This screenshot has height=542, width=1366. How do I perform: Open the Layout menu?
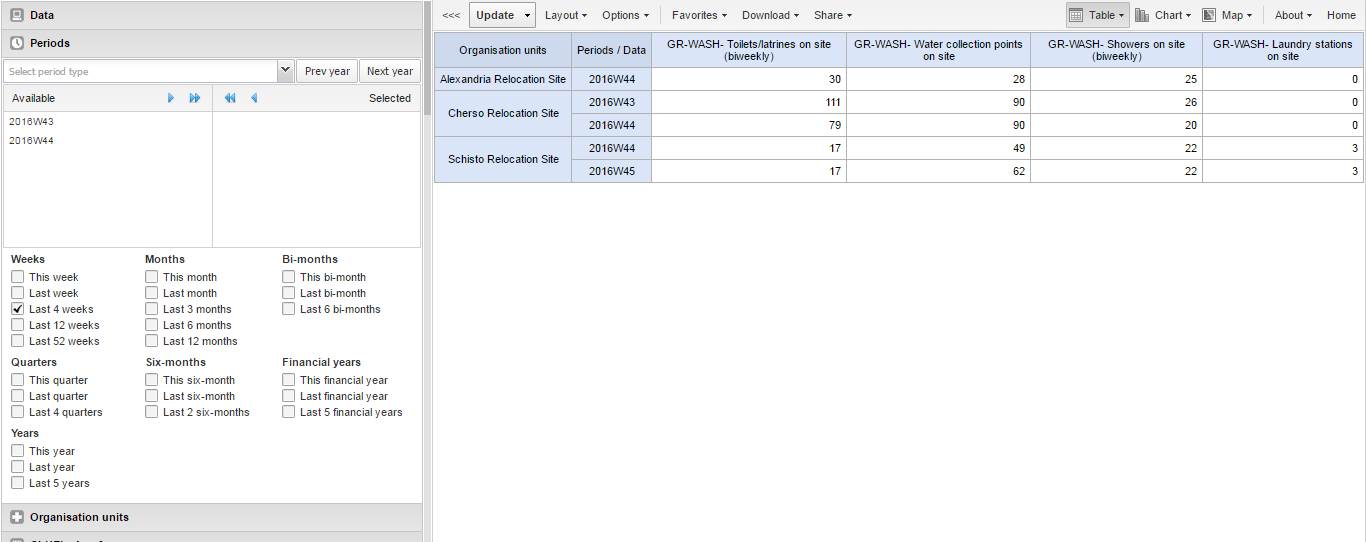(x=566, y=15)
